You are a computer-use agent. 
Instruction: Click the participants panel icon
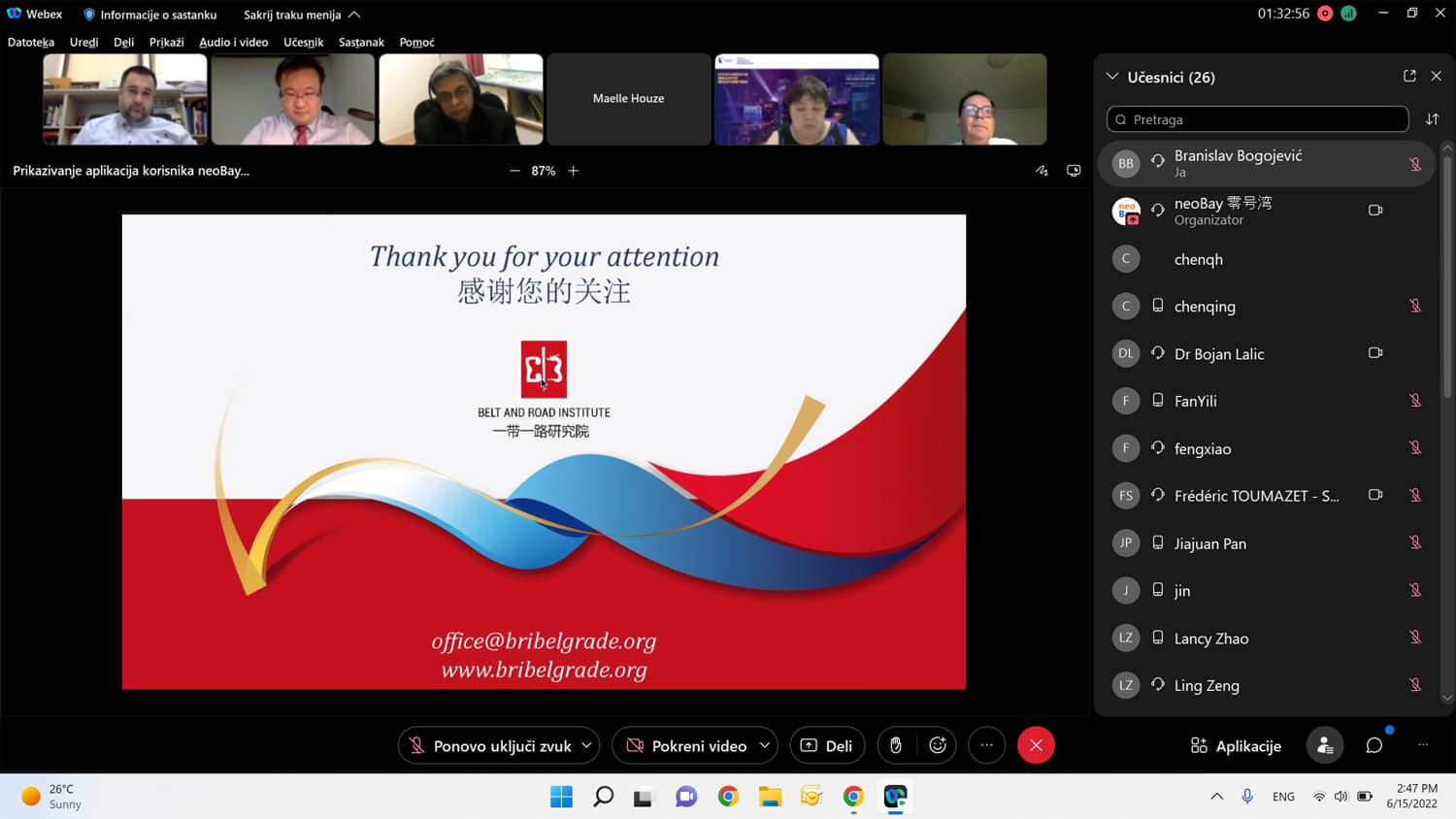click(x=1325, y=745)
